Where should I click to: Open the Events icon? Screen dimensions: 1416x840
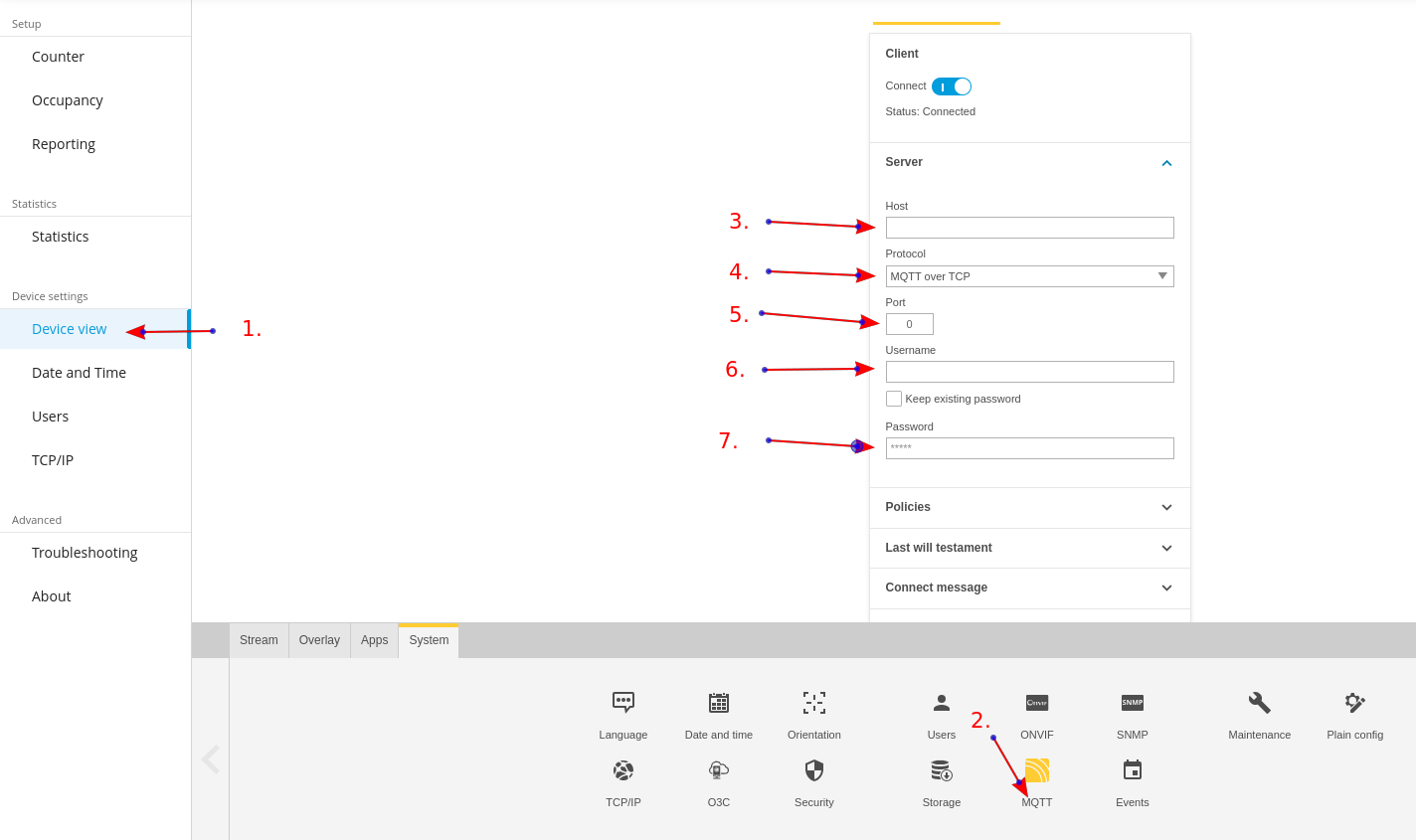pyautogui.click(x=1133, y=770)
